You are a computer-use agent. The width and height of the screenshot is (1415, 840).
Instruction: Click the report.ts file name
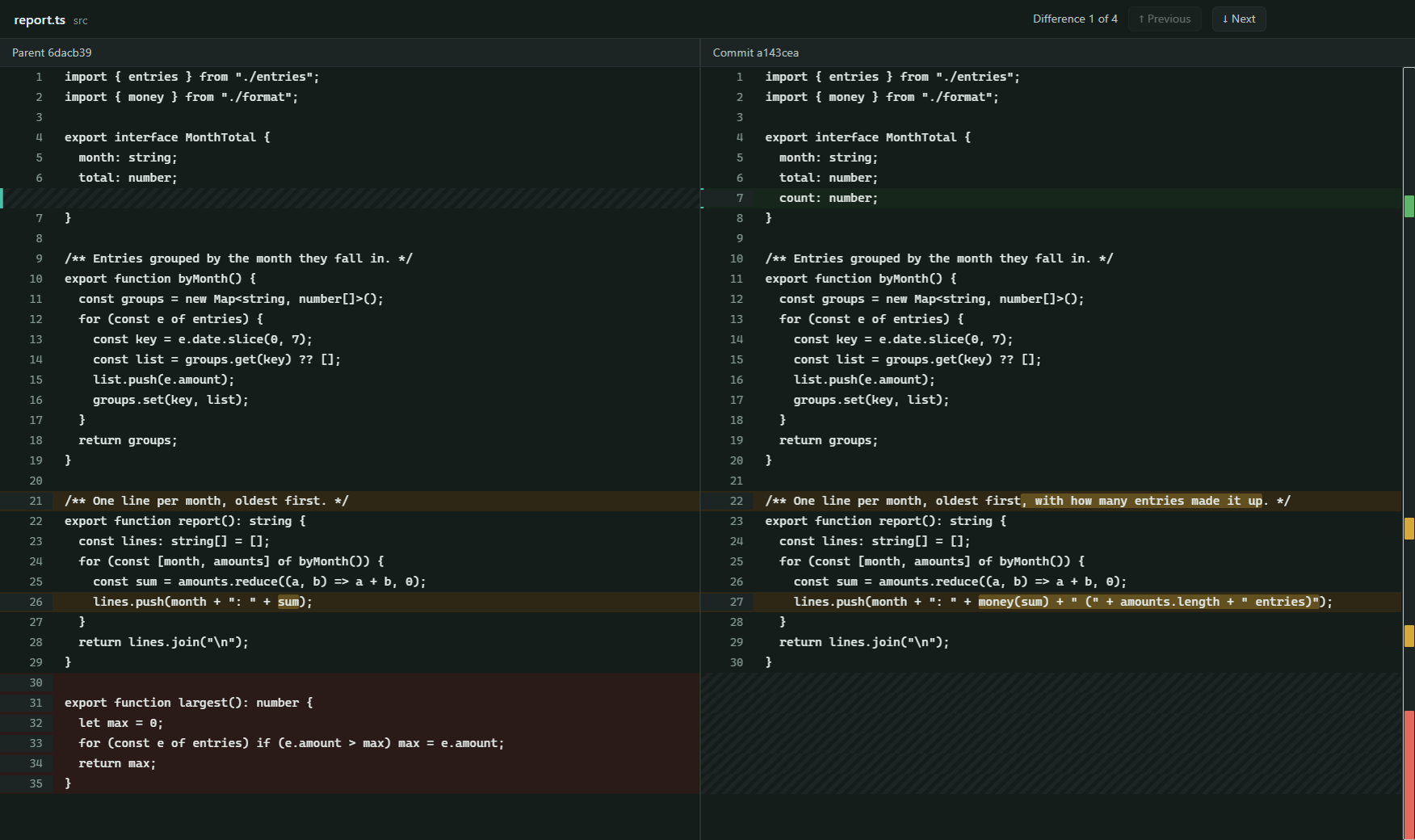(x=40, y=20)
